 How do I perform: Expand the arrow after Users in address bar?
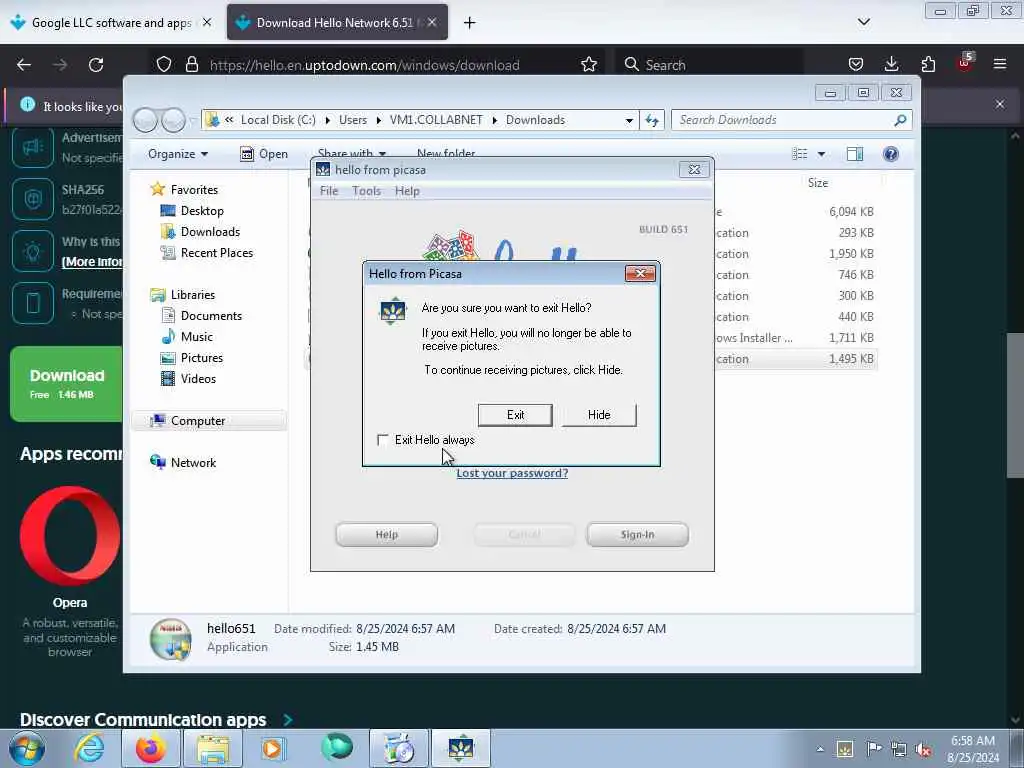tap(379, 120)
